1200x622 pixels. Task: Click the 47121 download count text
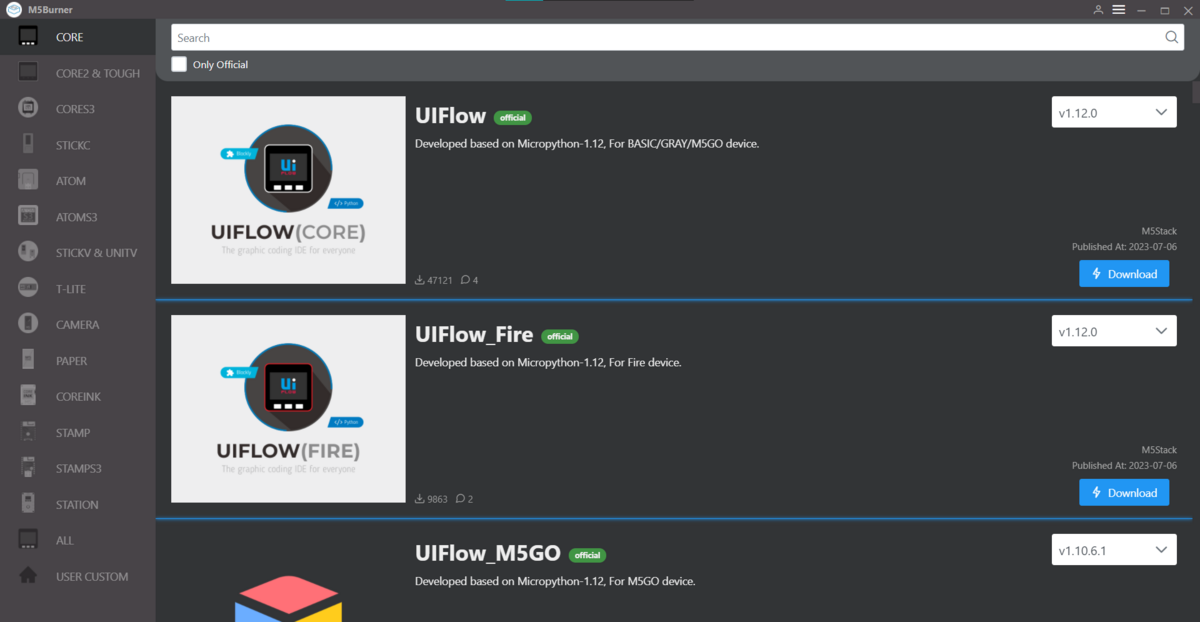click(x=440, y=281)
